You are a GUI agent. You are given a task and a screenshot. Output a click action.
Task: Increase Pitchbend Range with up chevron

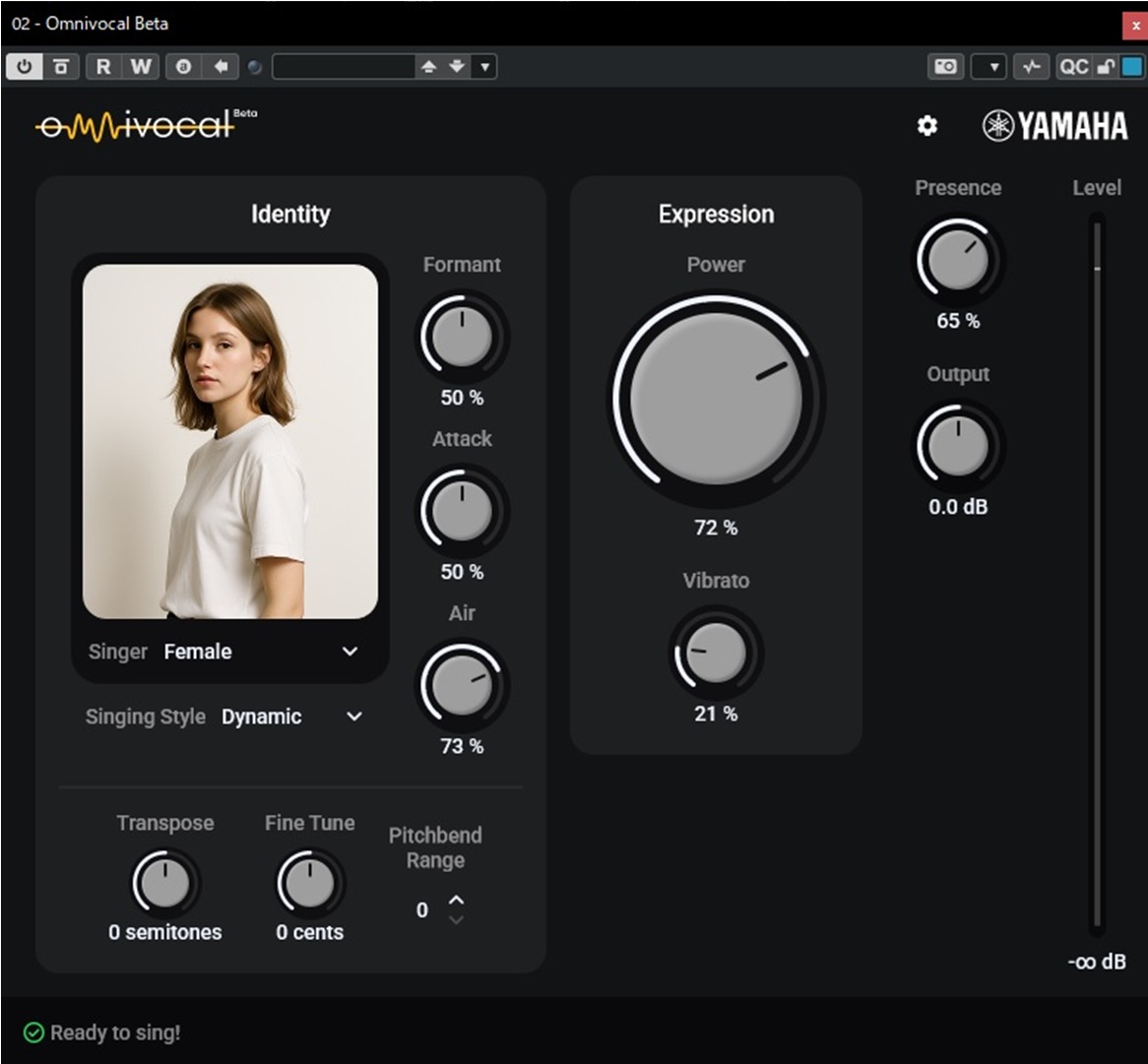[456, 900]
